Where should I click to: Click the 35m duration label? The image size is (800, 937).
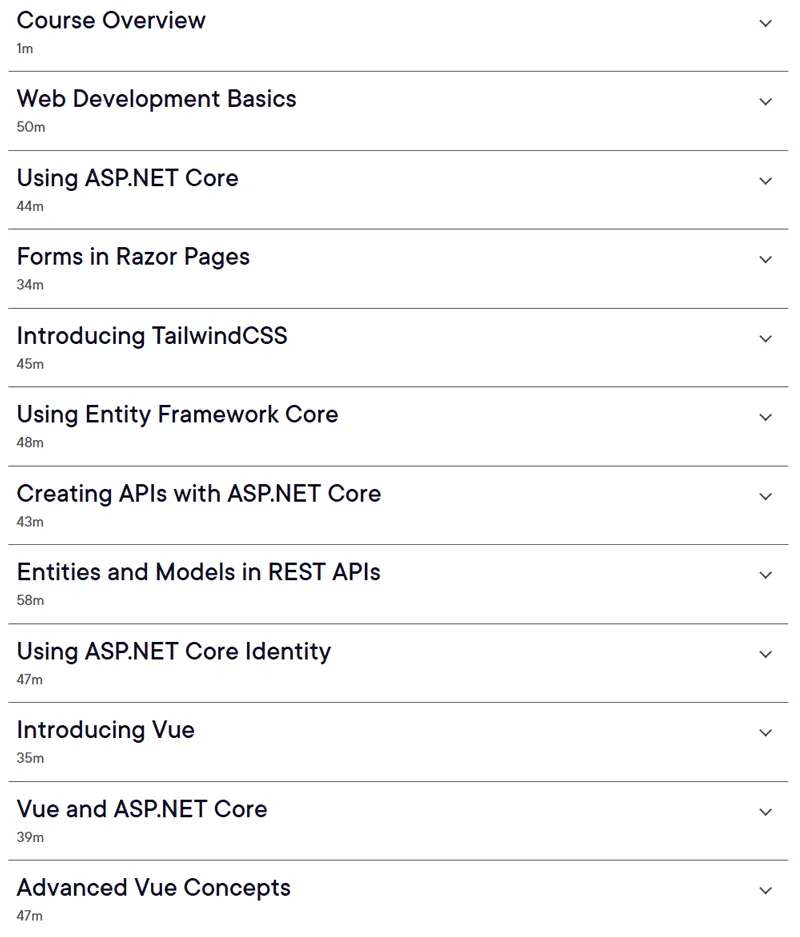[x=30, y=758]
